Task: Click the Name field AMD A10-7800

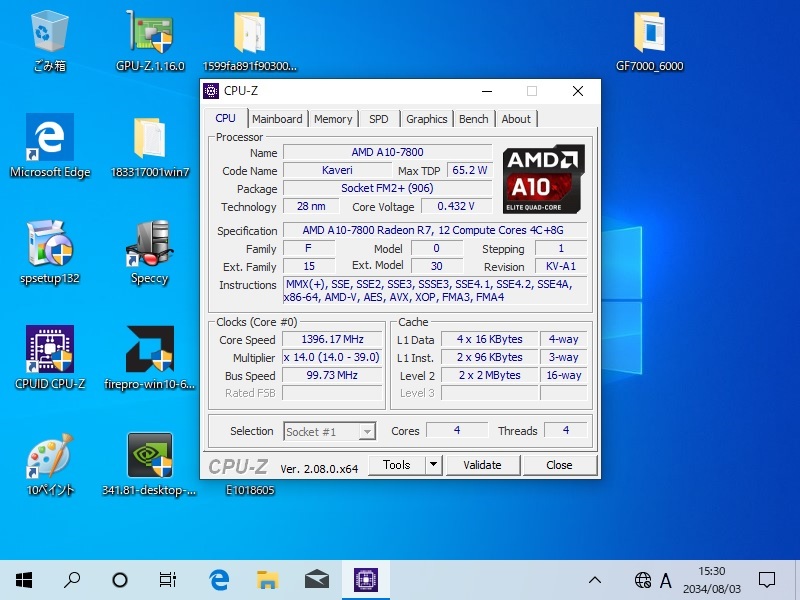Action: click(387, 152)
